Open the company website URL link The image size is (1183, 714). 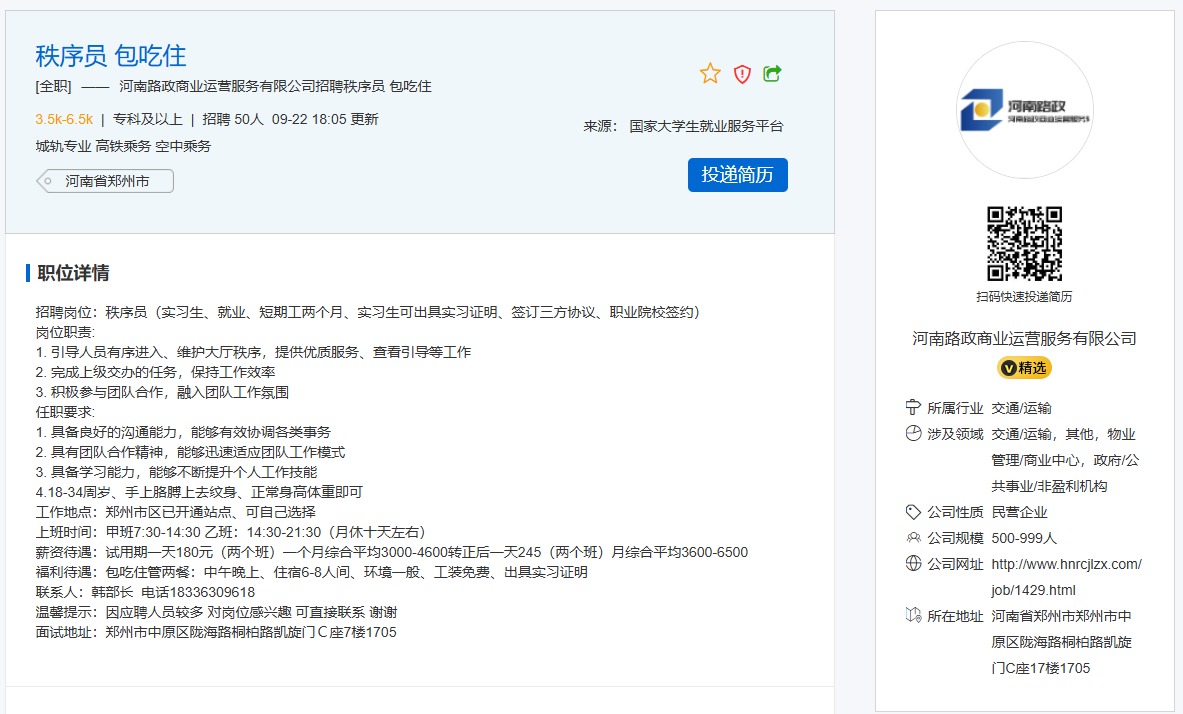tap(1065, 577)
